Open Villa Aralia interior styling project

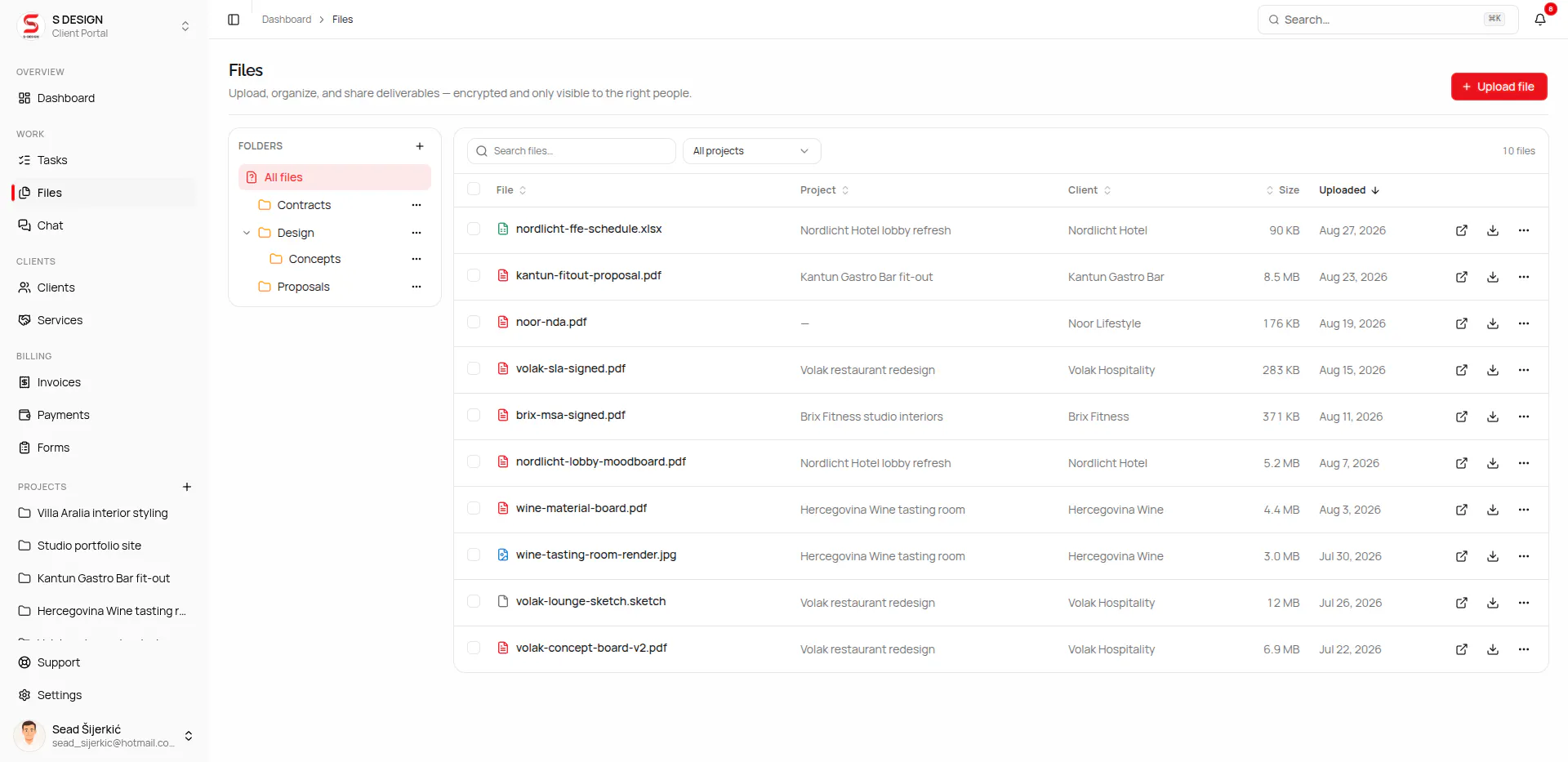click(x=105, y=513)
